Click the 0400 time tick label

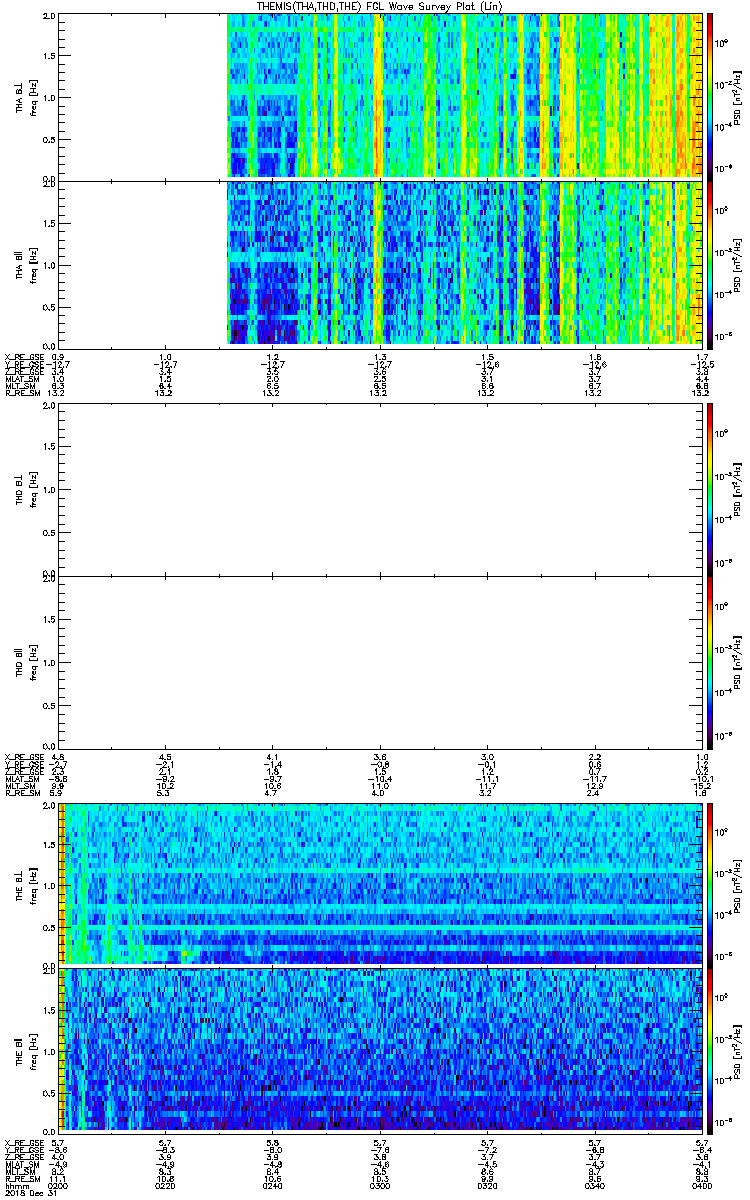click(x=700, y=1184)
